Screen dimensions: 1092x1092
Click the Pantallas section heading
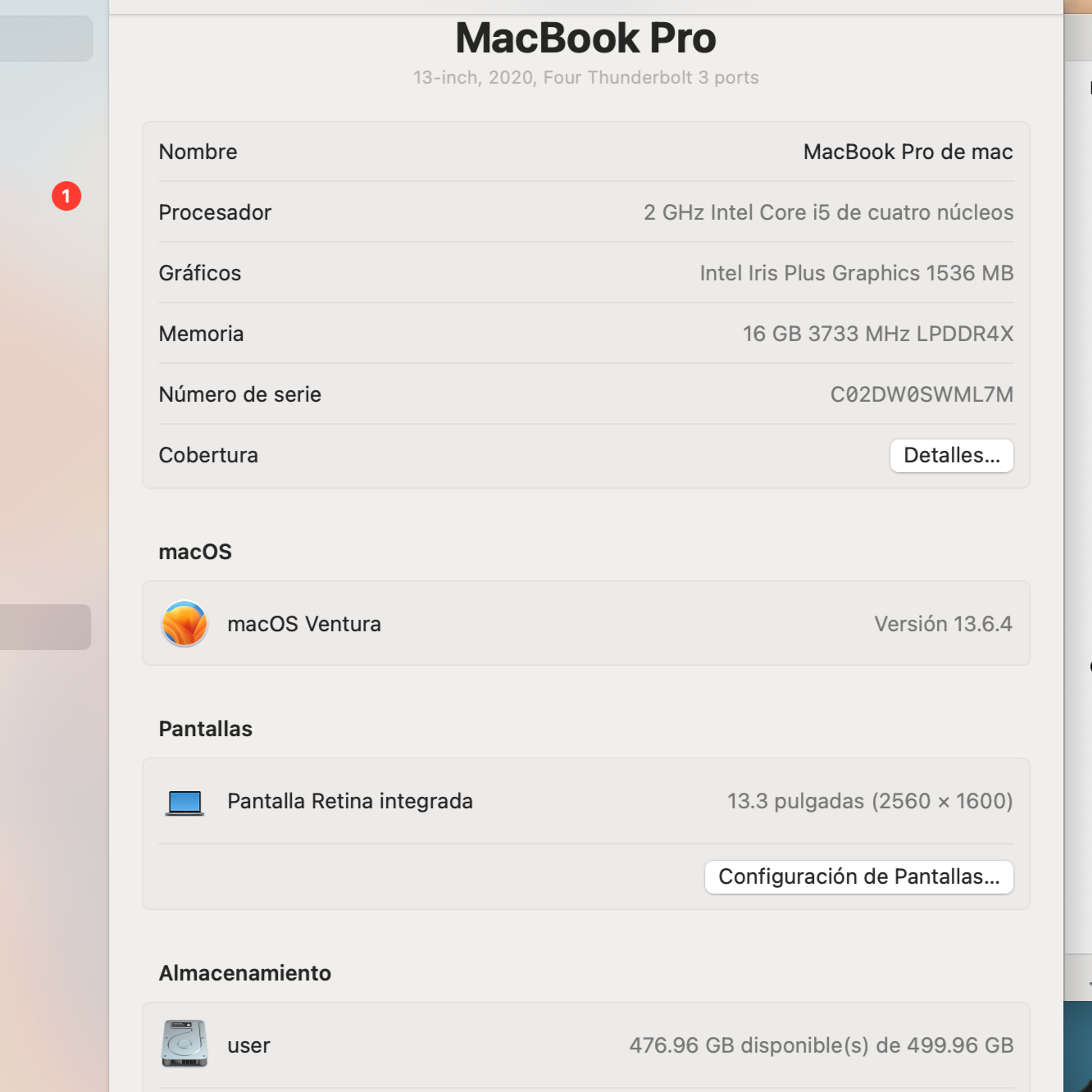tap(206, 730)
